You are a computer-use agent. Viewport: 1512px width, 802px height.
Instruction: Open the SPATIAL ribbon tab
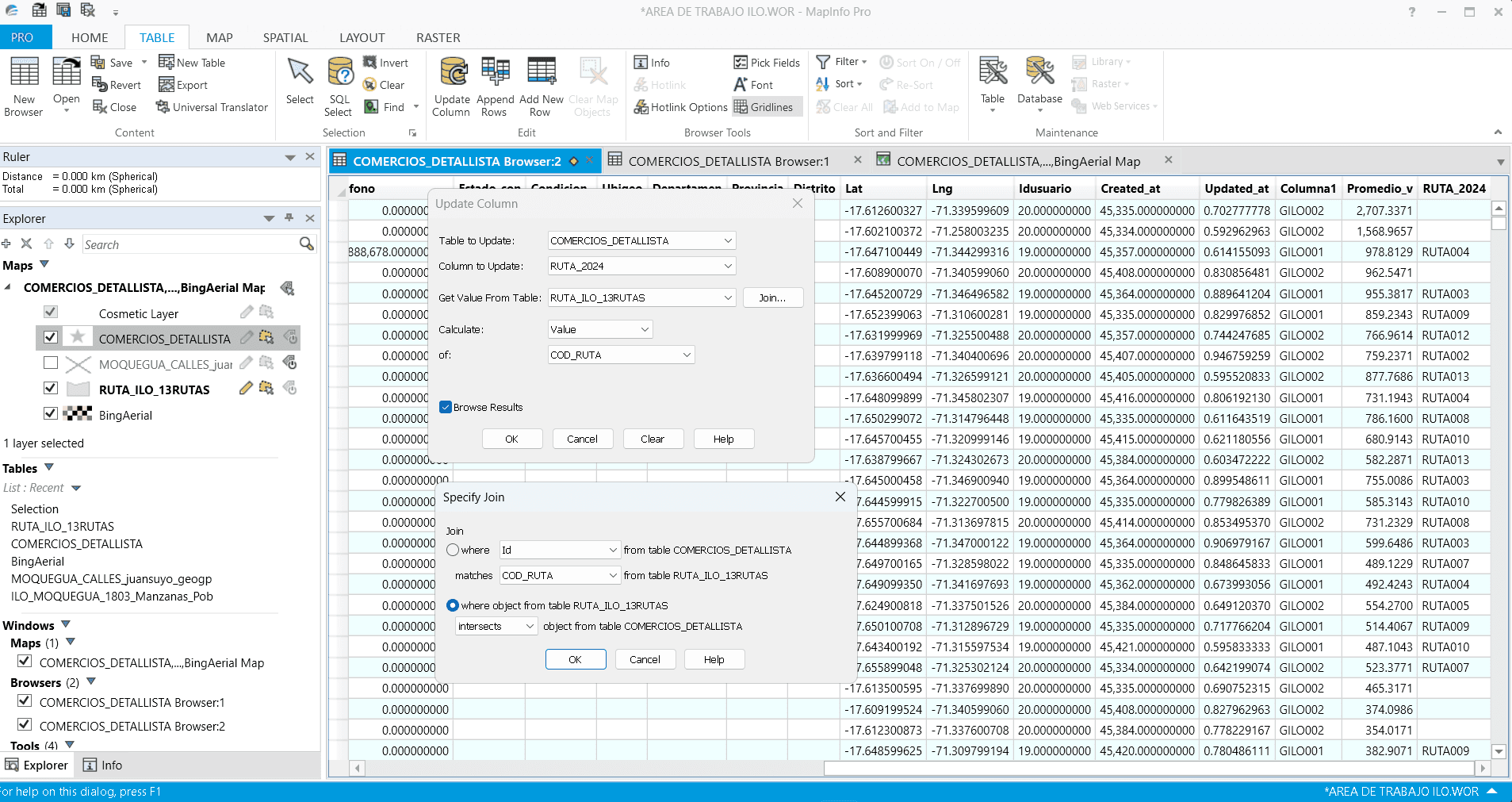285,37
